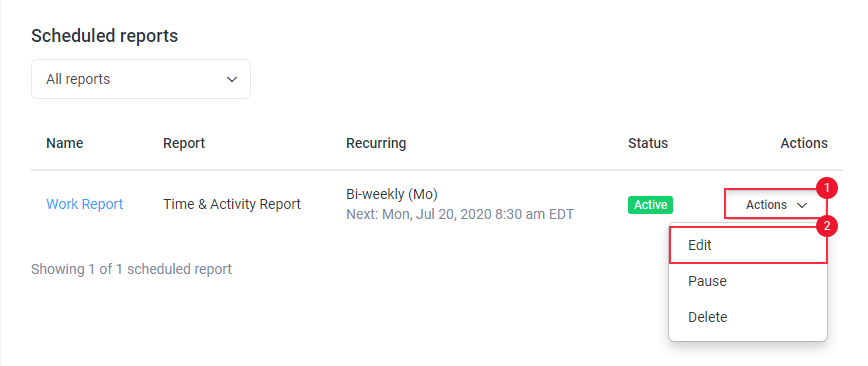Click the red annotation badge numbered 2
868x366 pixels.
click(x=827, y=226)
